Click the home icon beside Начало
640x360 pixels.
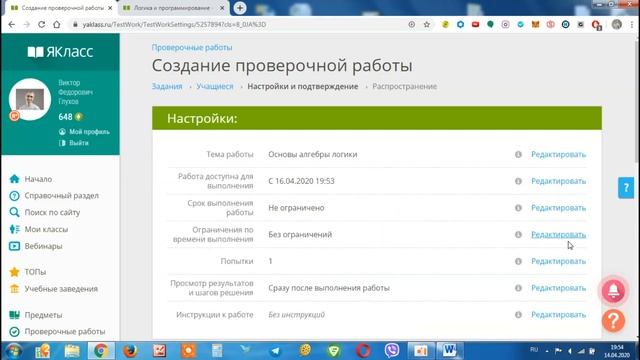(14, 179)
